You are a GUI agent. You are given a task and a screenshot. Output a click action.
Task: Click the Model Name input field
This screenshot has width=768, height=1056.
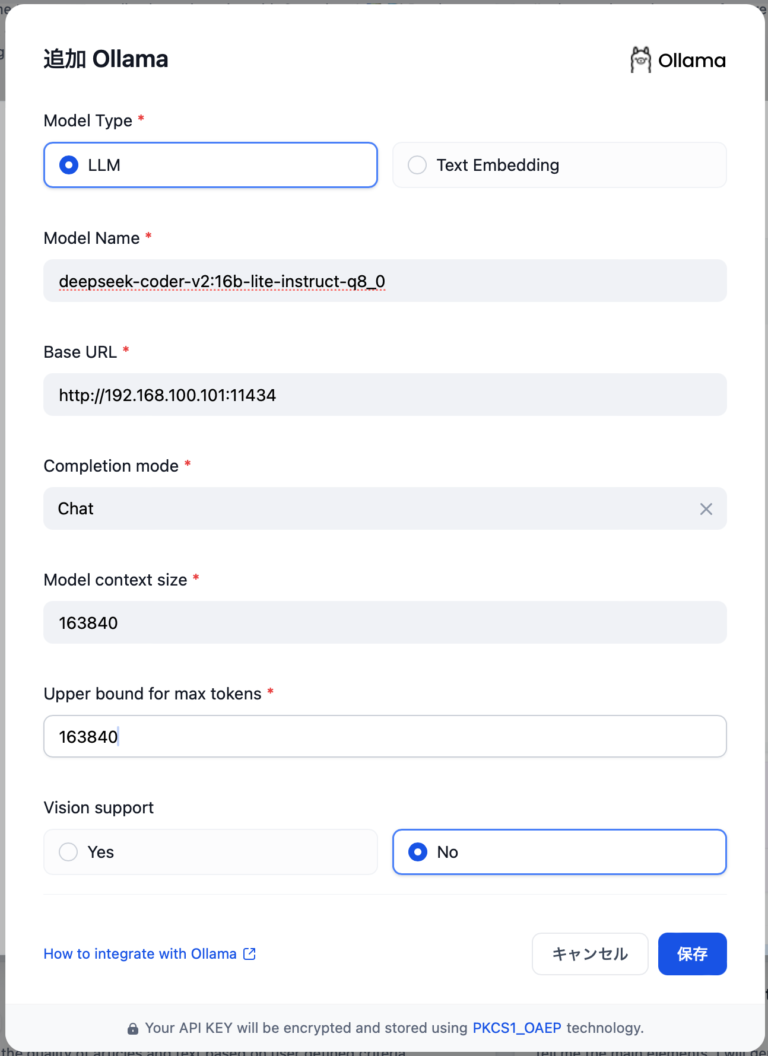[385, 281]
